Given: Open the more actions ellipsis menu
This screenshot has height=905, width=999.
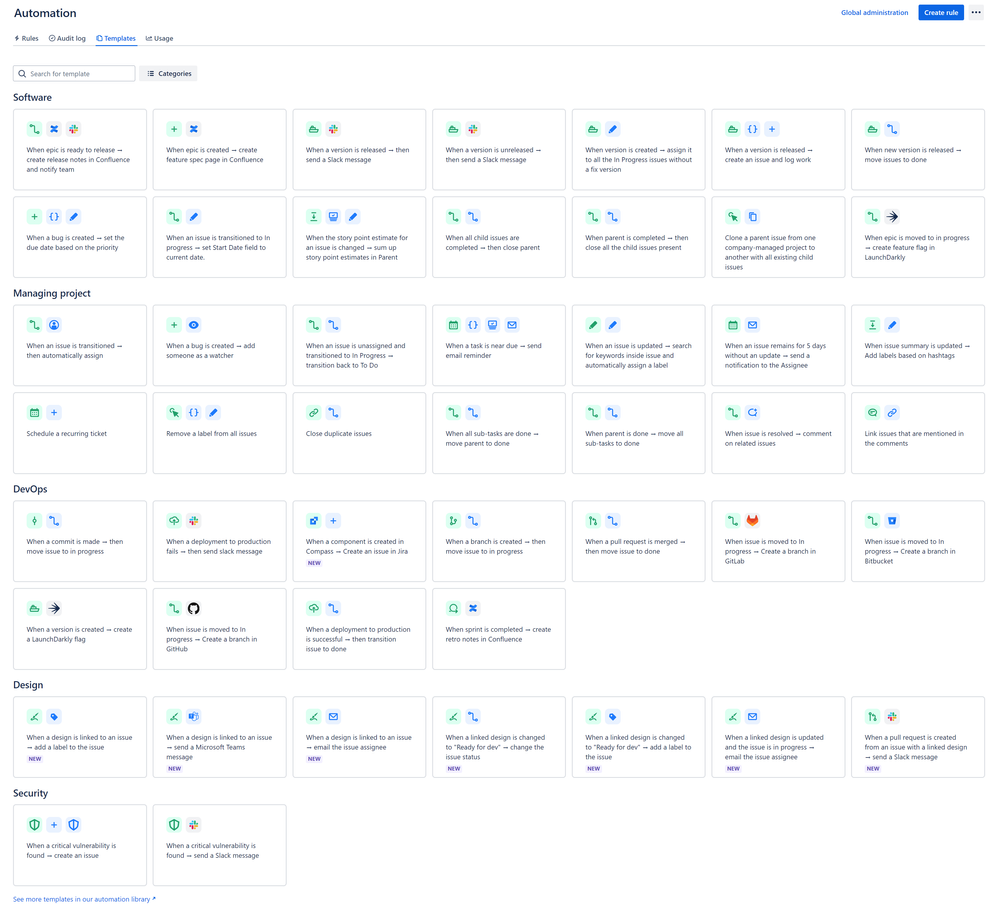Looking at the screenshot, I should (977, 12).
